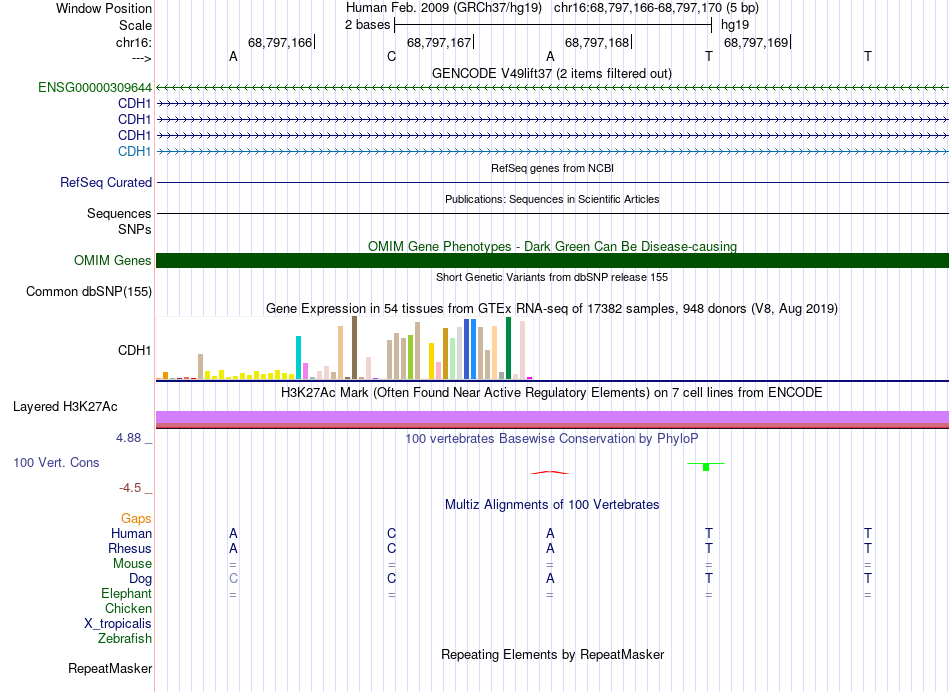Open the Layered H3K27Ac track label
The width and height of the screenshot is (950, 692).
[65, 407]
